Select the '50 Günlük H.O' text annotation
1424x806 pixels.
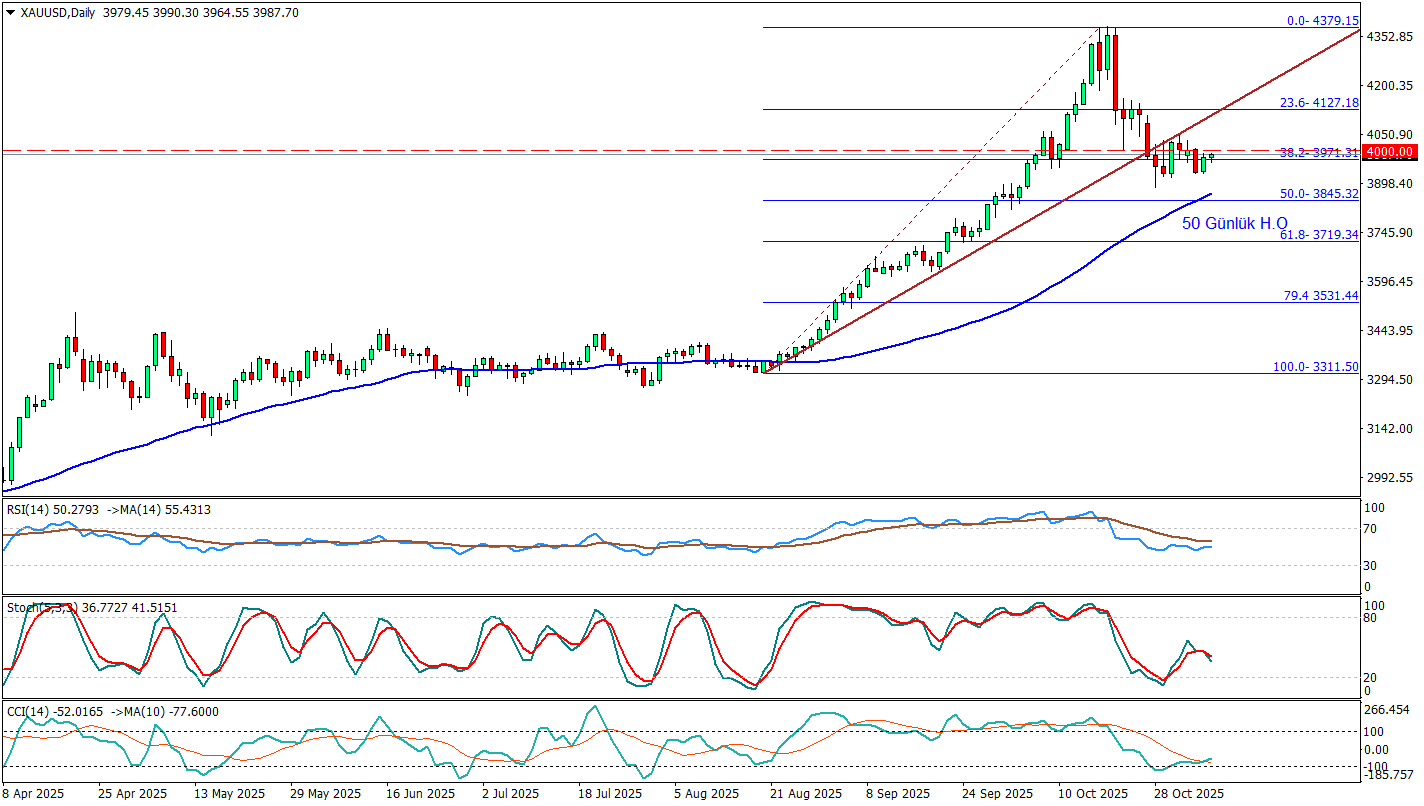(x=1235, y=224)
